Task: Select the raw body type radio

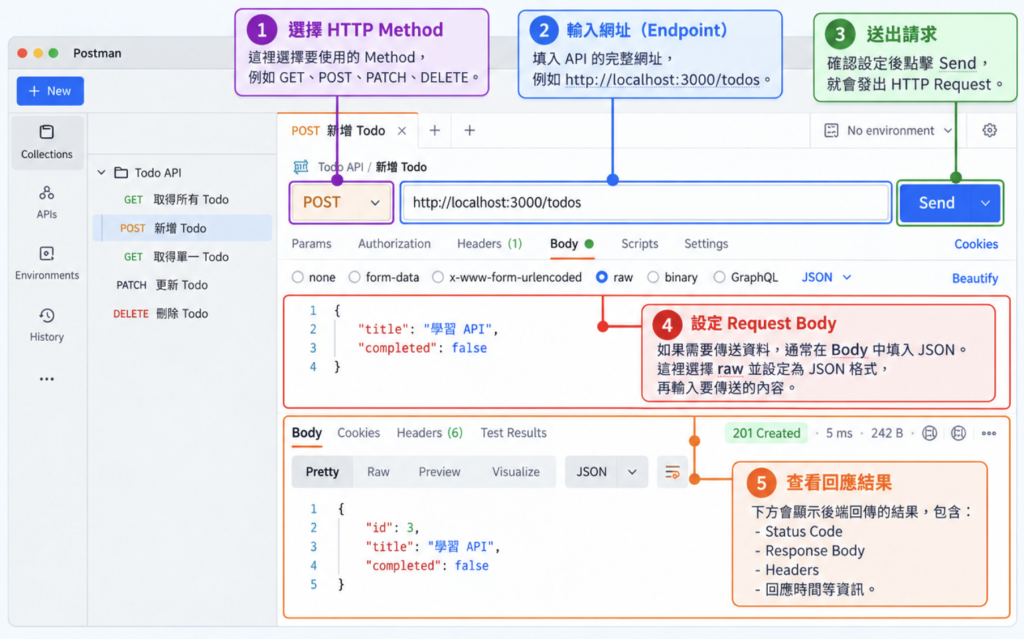Action: click(602, 278)
